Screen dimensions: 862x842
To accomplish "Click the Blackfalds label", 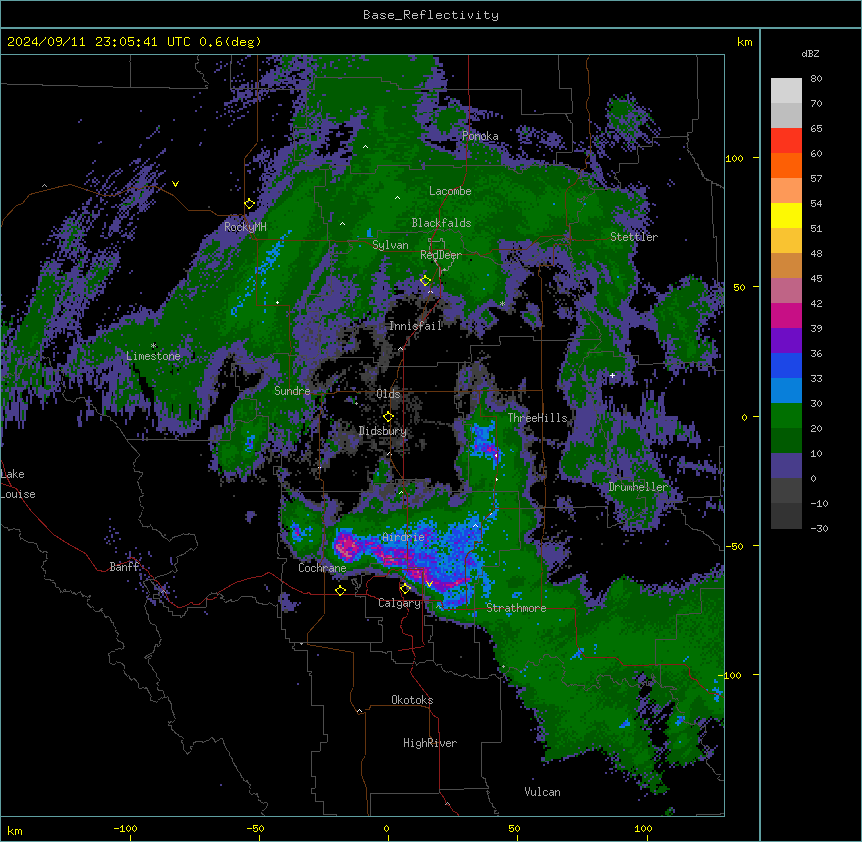I will tap(441, 223).
